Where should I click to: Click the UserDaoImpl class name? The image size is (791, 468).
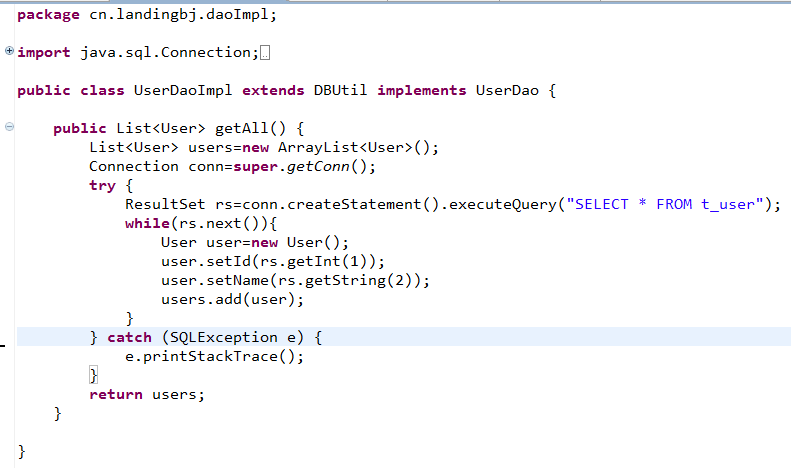tap(182, 90)
